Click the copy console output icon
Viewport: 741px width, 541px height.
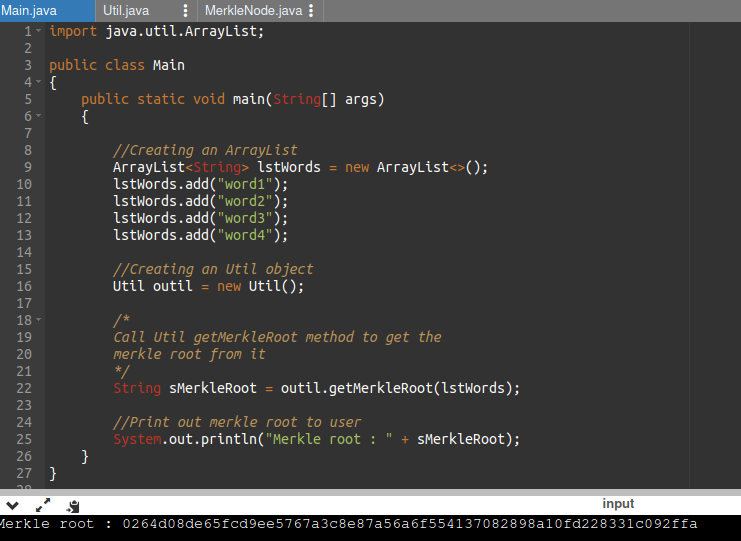coord(73,505)
